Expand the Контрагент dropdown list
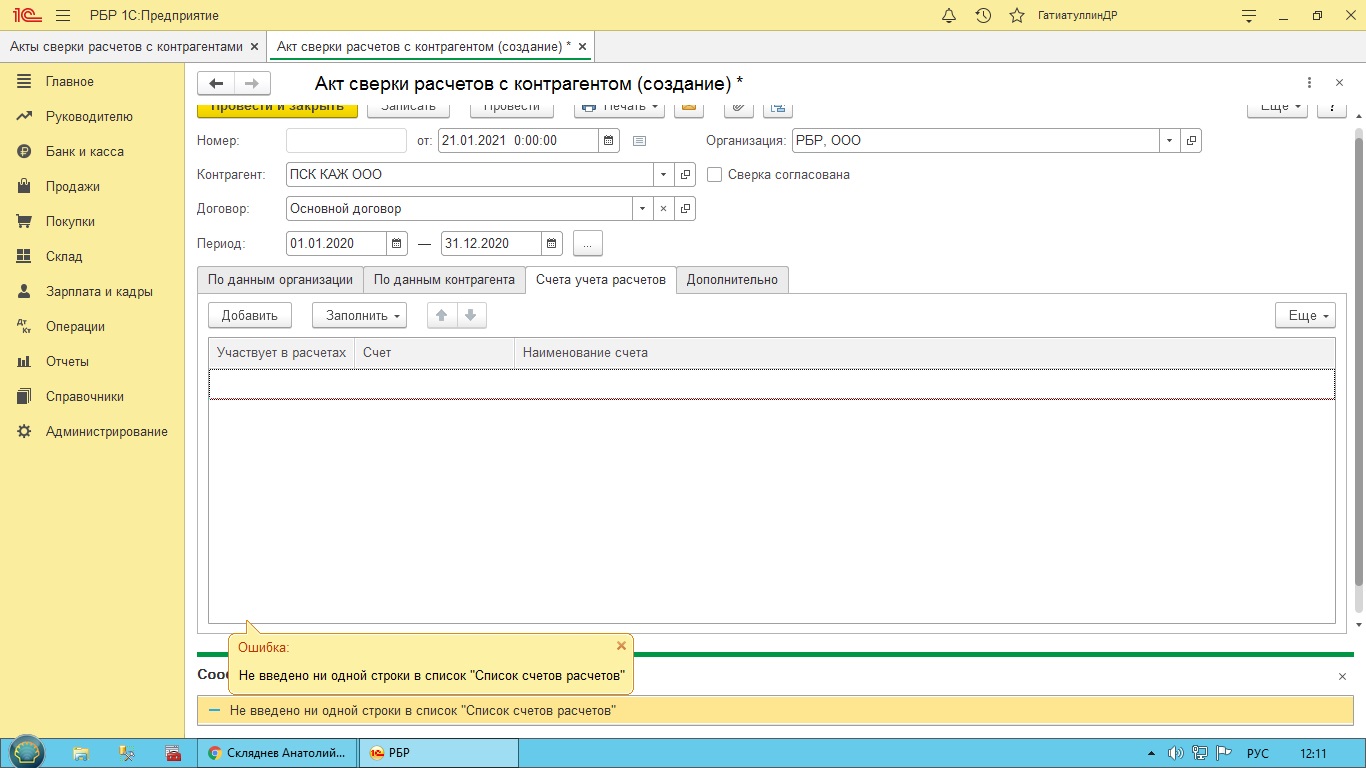 click(664, 175)
